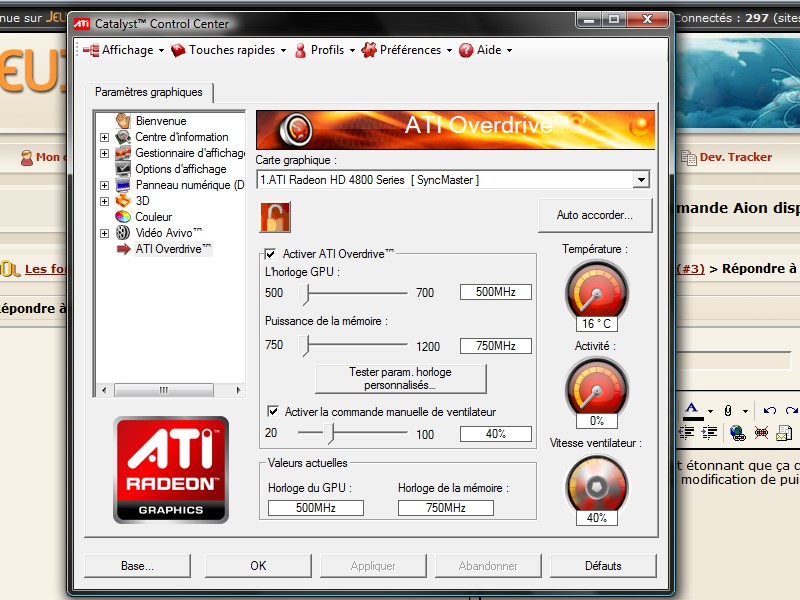Click the insert link globe icon in editor
This screenshot has height=600, width=800.
click(738, 433)
